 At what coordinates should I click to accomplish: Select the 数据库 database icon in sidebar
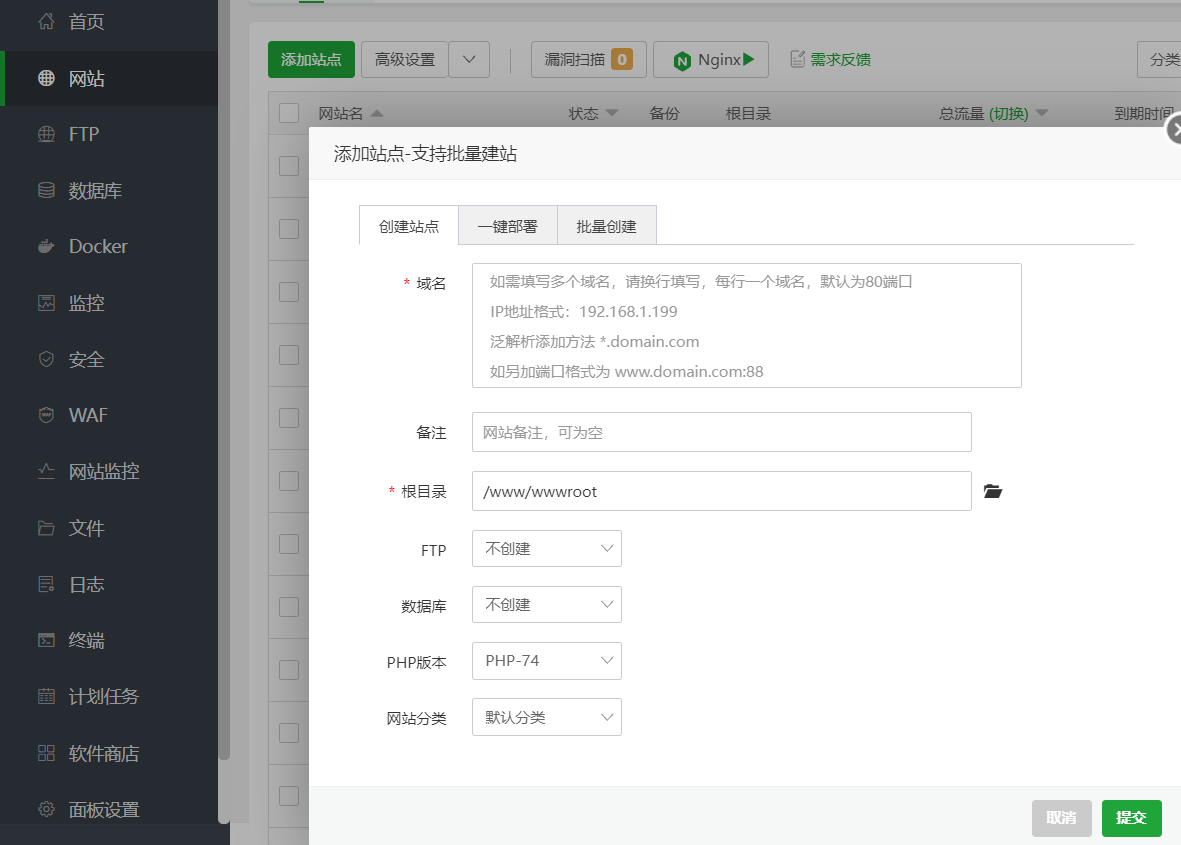point(46,190)
